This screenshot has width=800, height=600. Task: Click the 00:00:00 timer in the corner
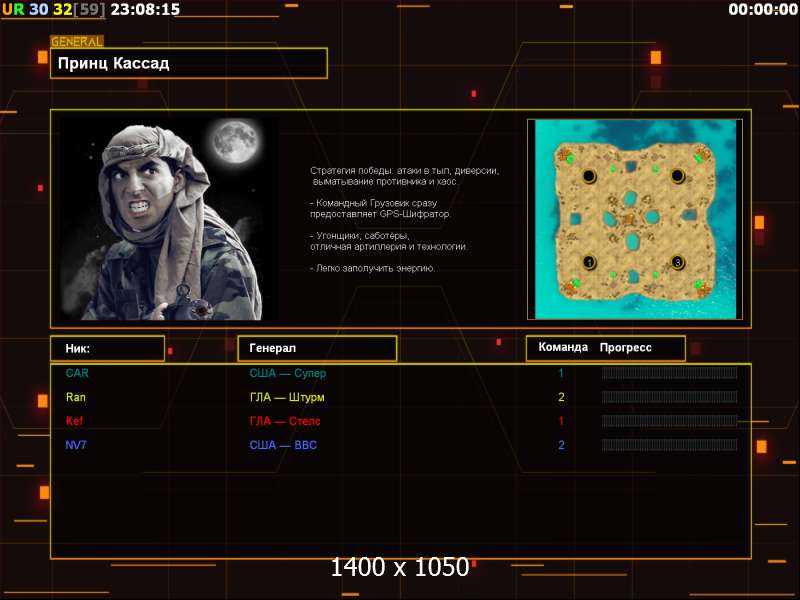click(x=763, y=9)
